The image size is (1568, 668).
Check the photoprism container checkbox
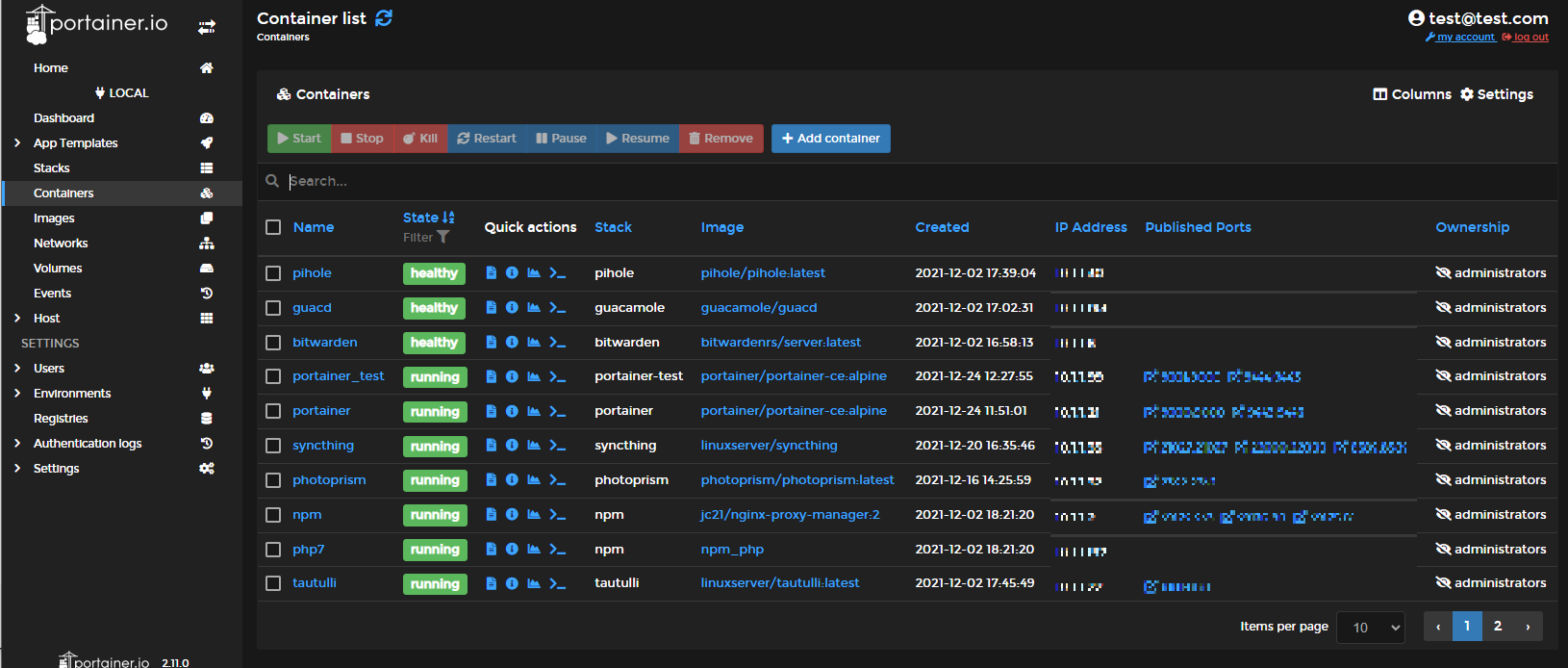(273, 480)
